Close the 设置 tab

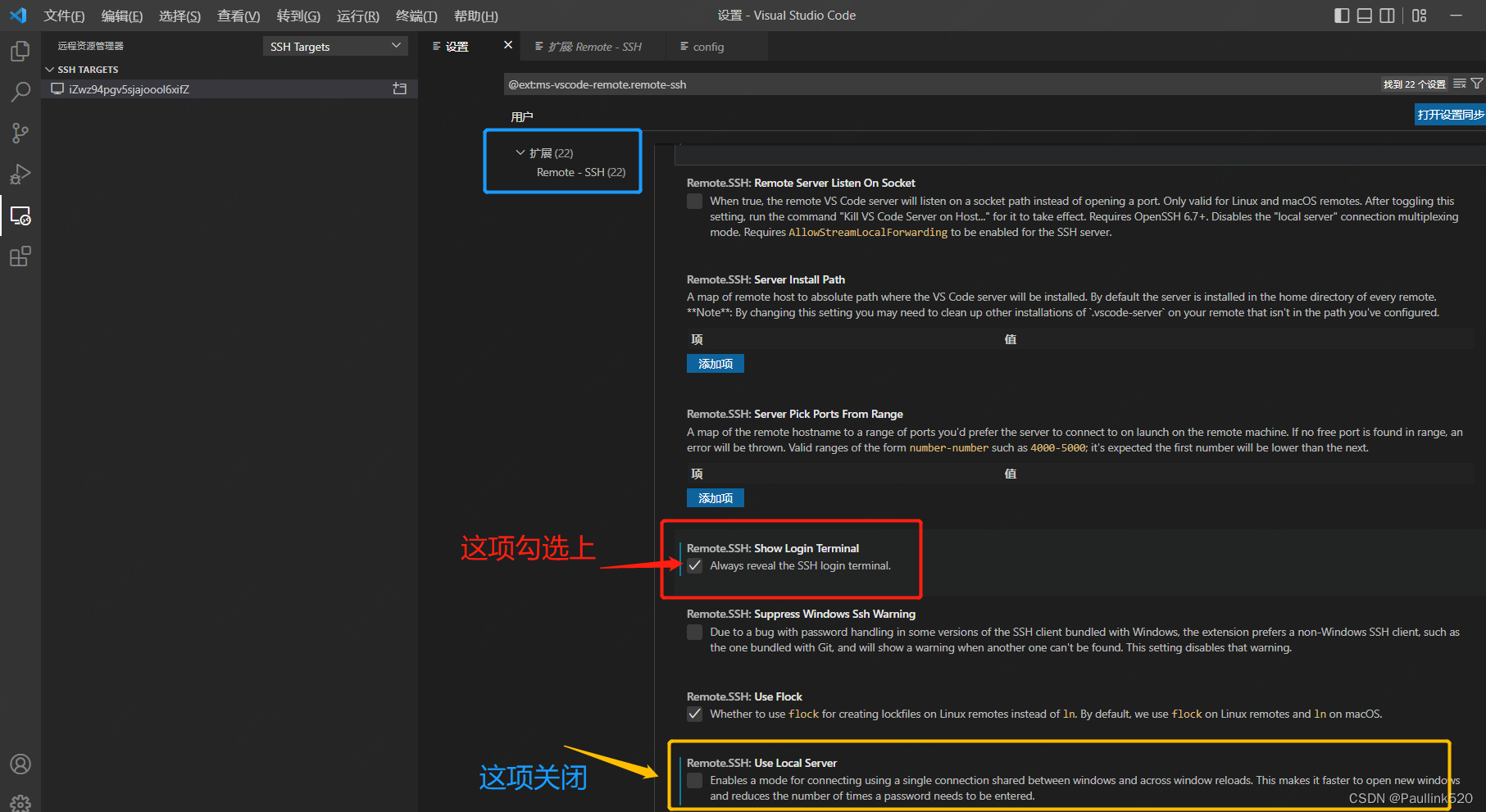click(508, 45)
